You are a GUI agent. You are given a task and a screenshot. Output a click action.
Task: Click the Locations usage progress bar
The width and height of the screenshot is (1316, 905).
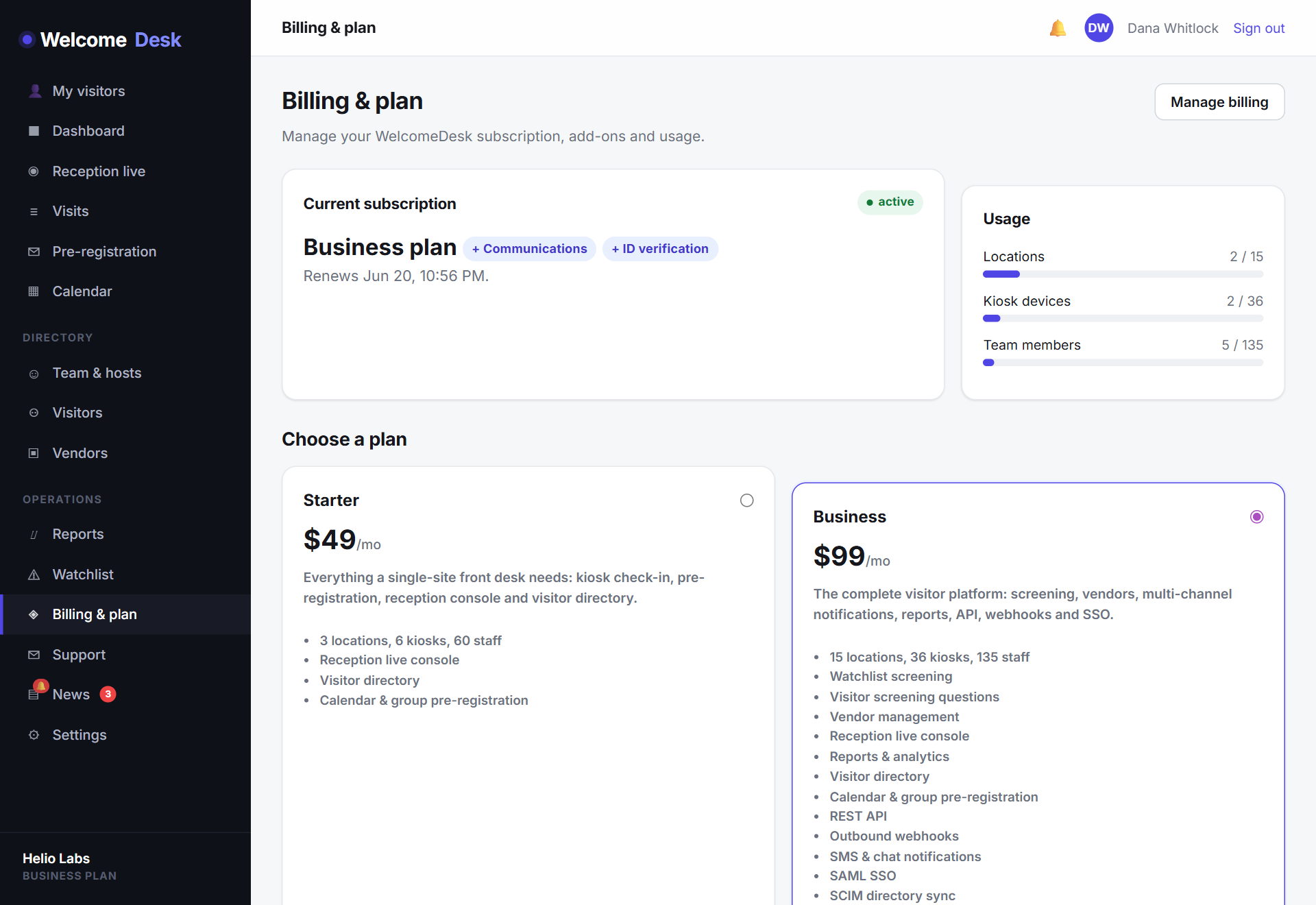tap(1123, 274)
